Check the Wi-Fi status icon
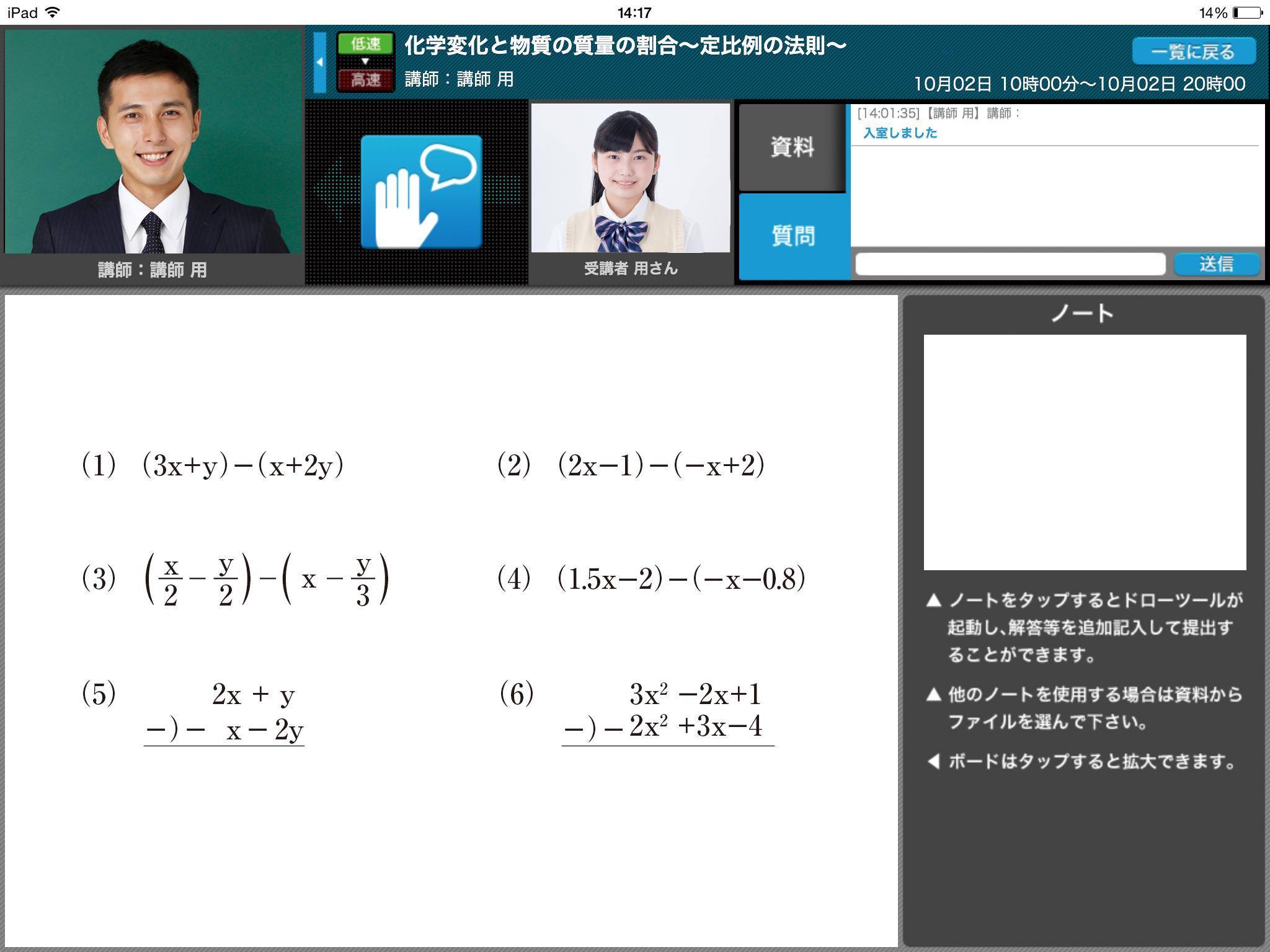1270x952 pixels. tap(53, 12)
